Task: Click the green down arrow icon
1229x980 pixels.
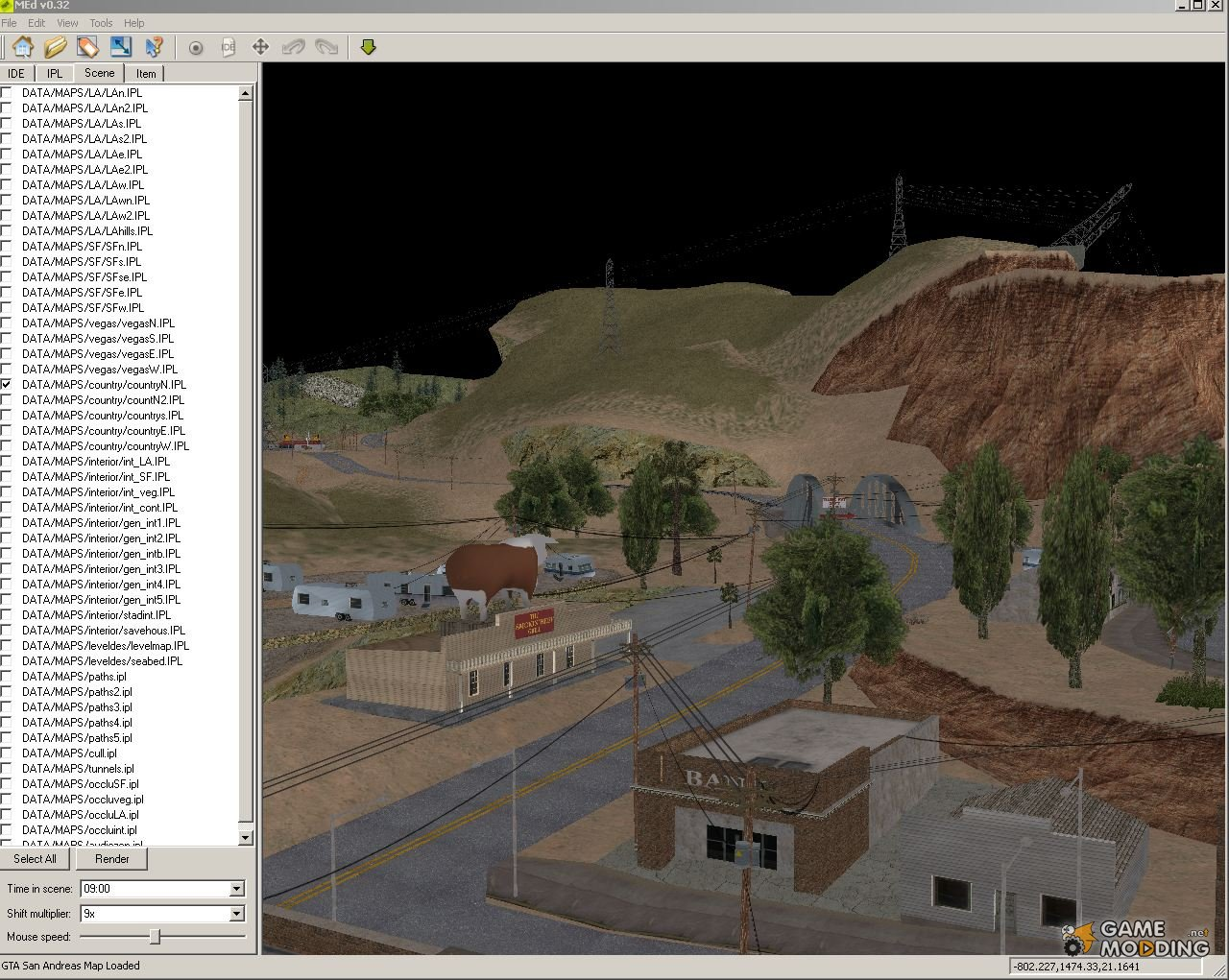Action: tap(368, 46)
